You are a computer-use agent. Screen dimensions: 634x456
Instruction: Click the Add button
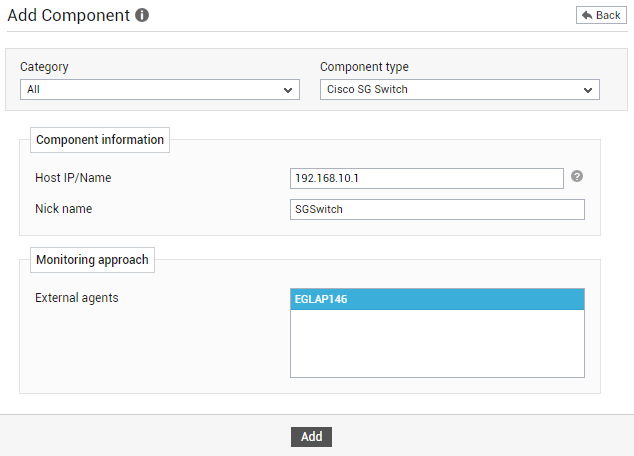pyautogui.click(x=311, y=437)
